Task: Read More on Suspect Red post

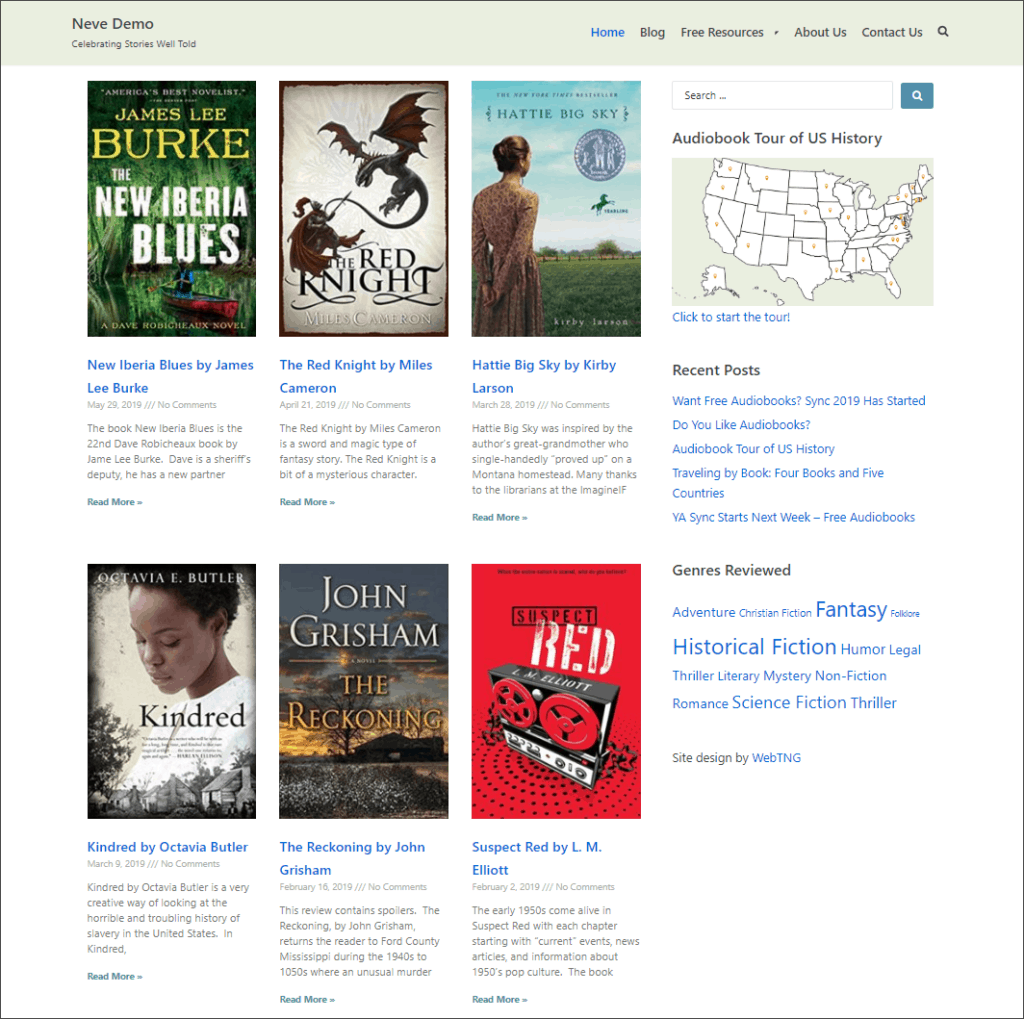Action: click(500, 999)
